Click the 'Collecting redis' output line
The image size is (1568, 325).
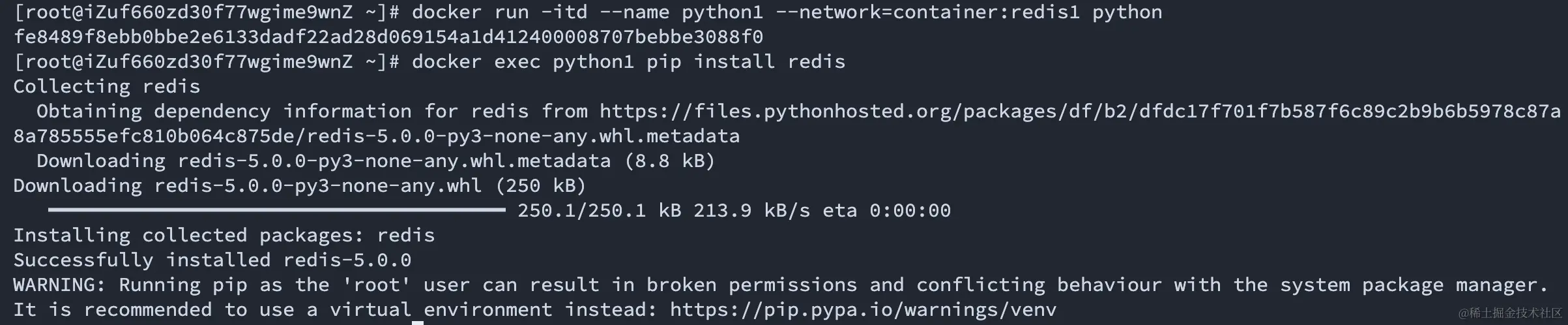107,87
